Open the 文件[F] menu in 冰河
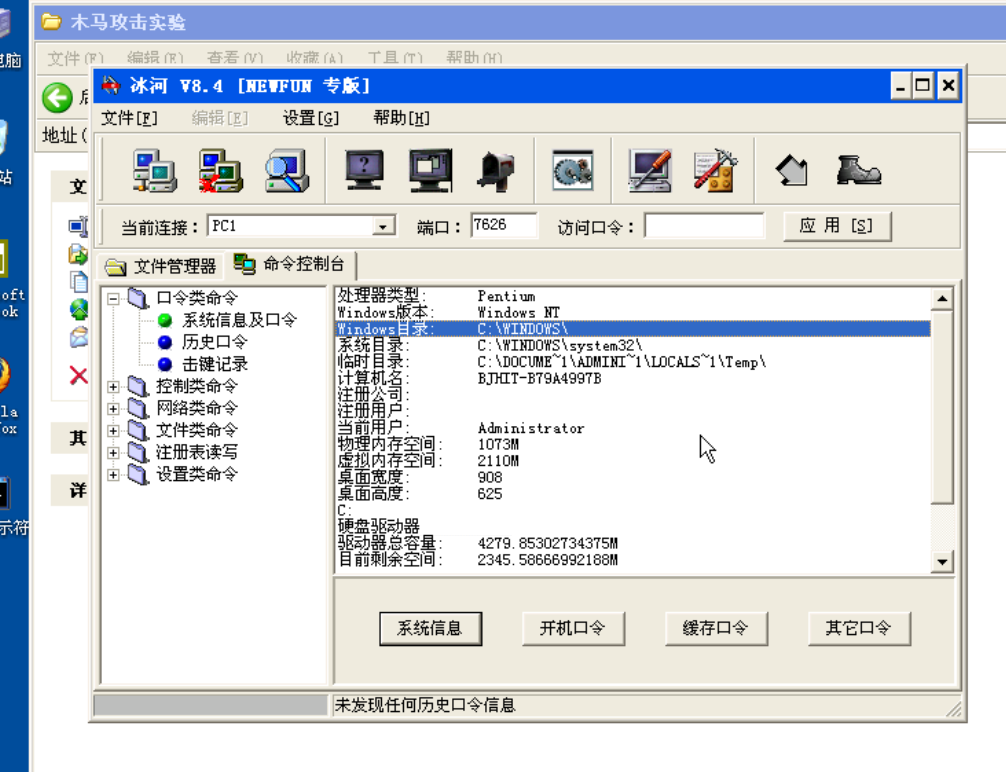The width and height of the screenshot is (1006, 772). 130,118
